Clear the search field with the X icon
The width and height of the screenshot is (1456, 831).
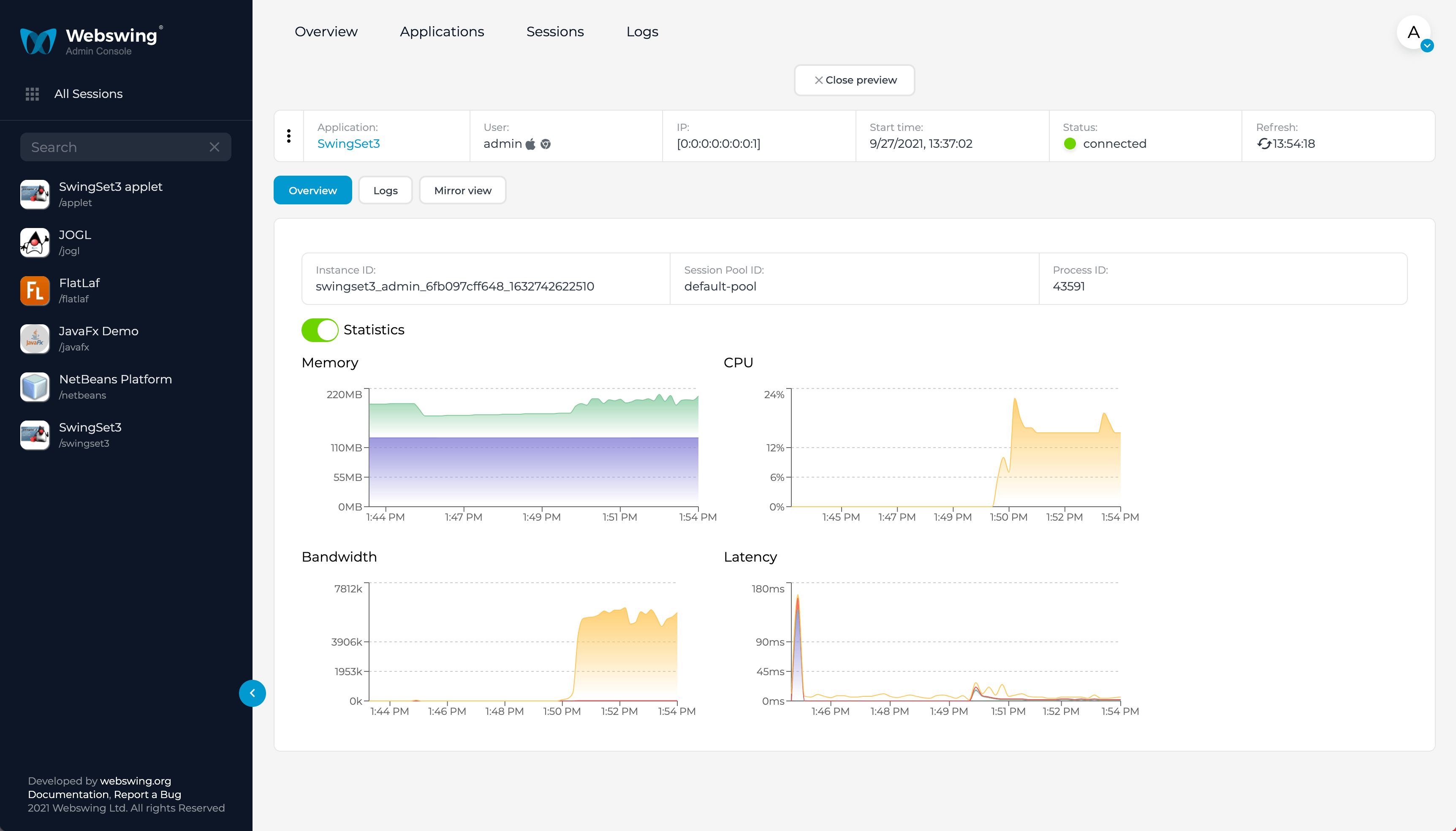tap(215, 147)
